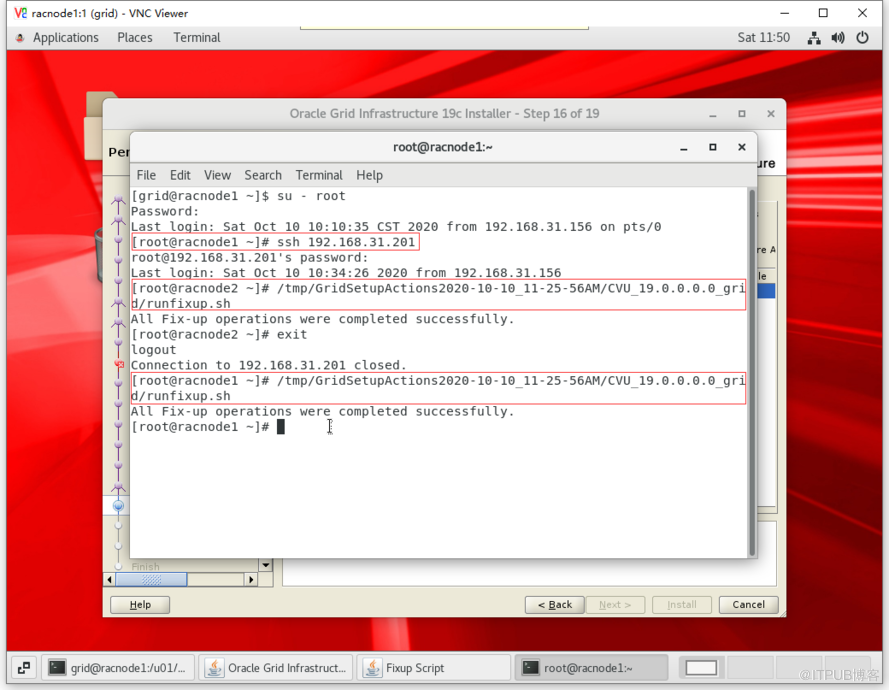This screenshot has height=690, width=889.
Task: Click the 'logout' line in terminal
Action: [154, 350]
